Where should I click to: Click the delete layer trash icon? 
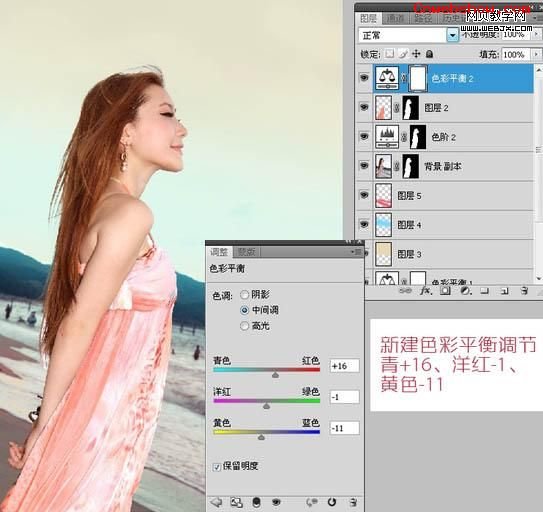click(524, 291)
